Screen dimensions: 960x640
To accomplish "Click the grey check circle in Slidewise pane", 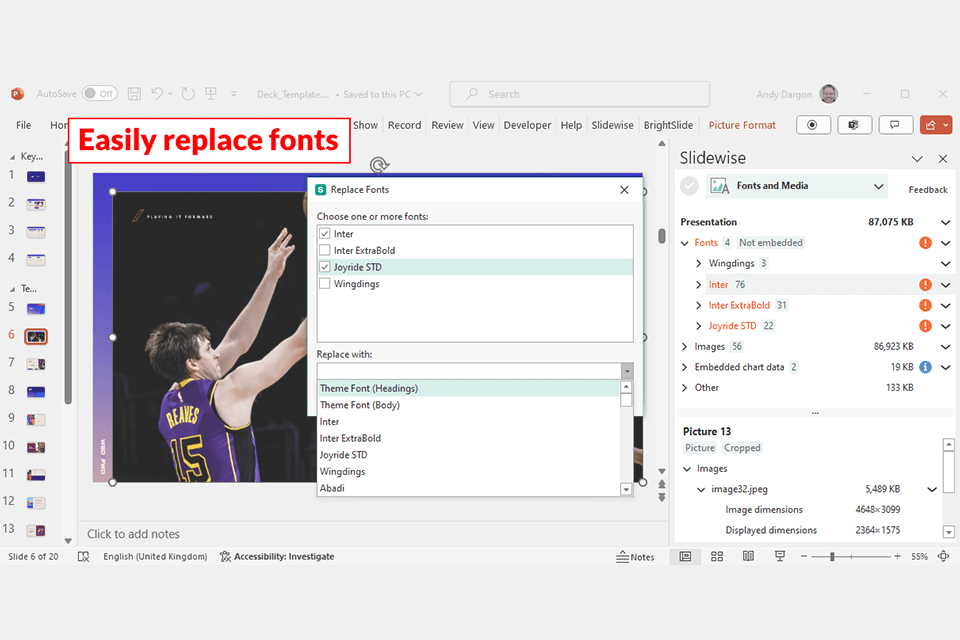I will [x=689, y=186].
